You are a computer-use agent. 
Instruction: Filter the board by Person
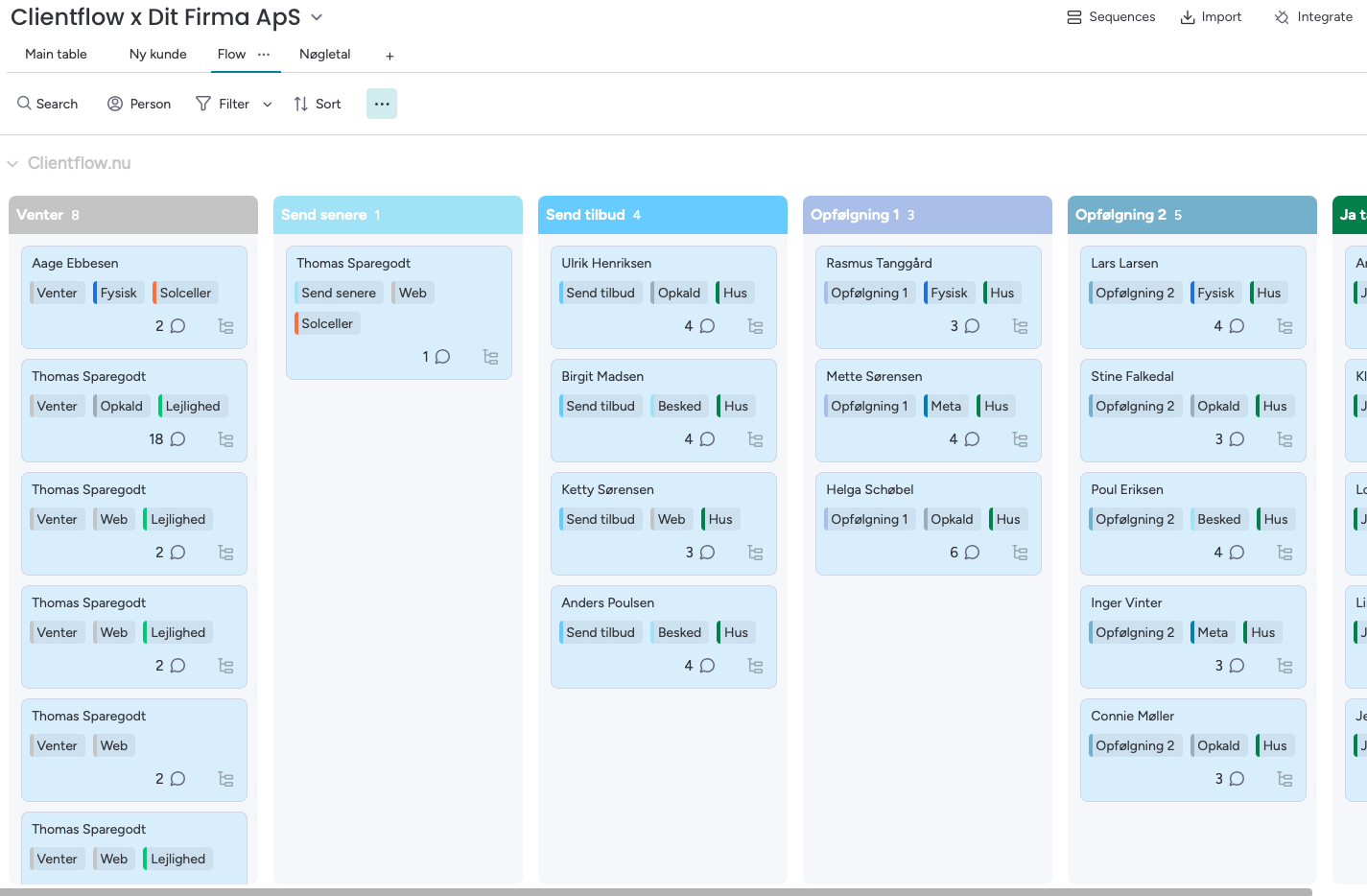(x=139, y=104)
